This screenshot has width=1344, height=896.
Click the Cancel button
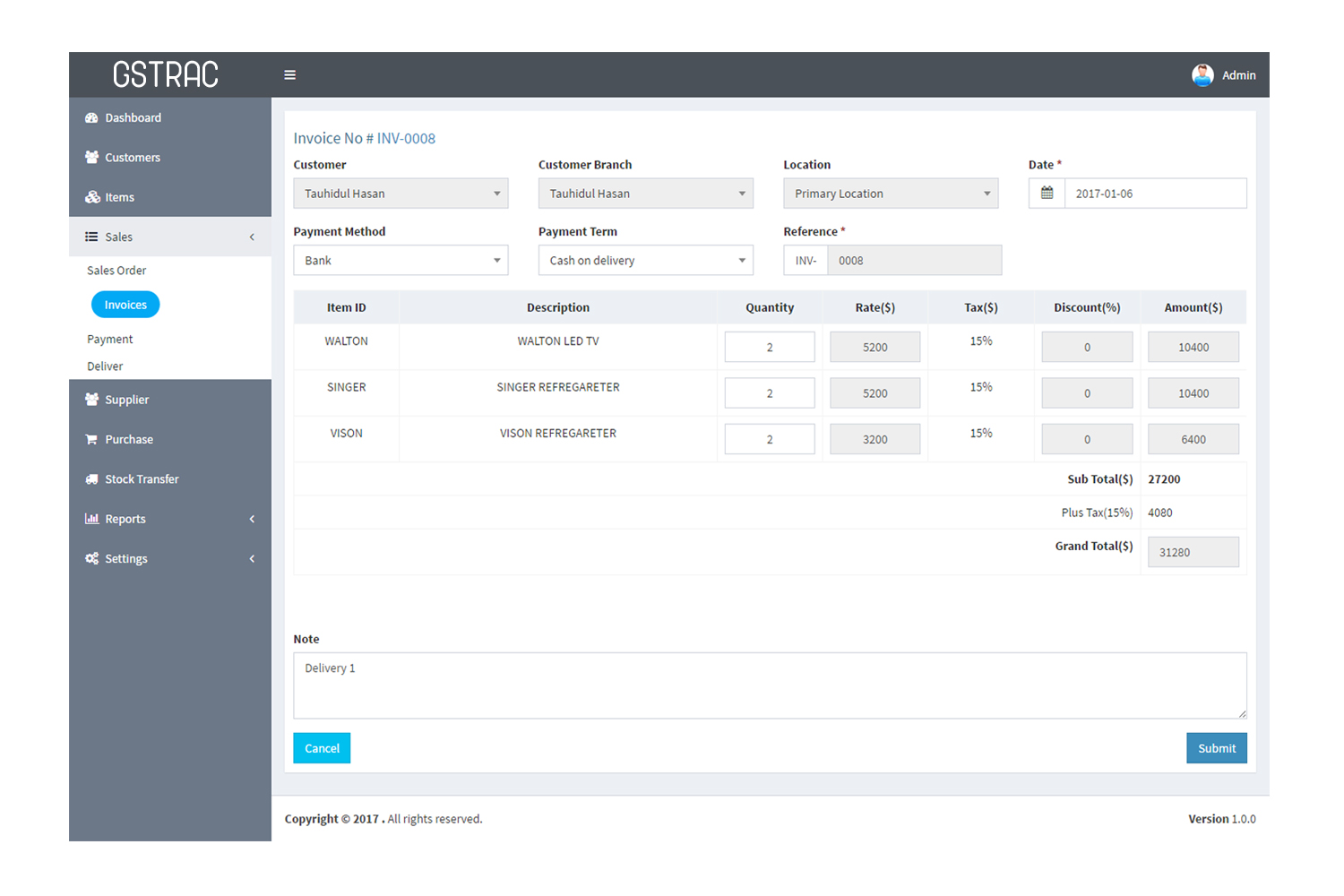pos(322,748)
